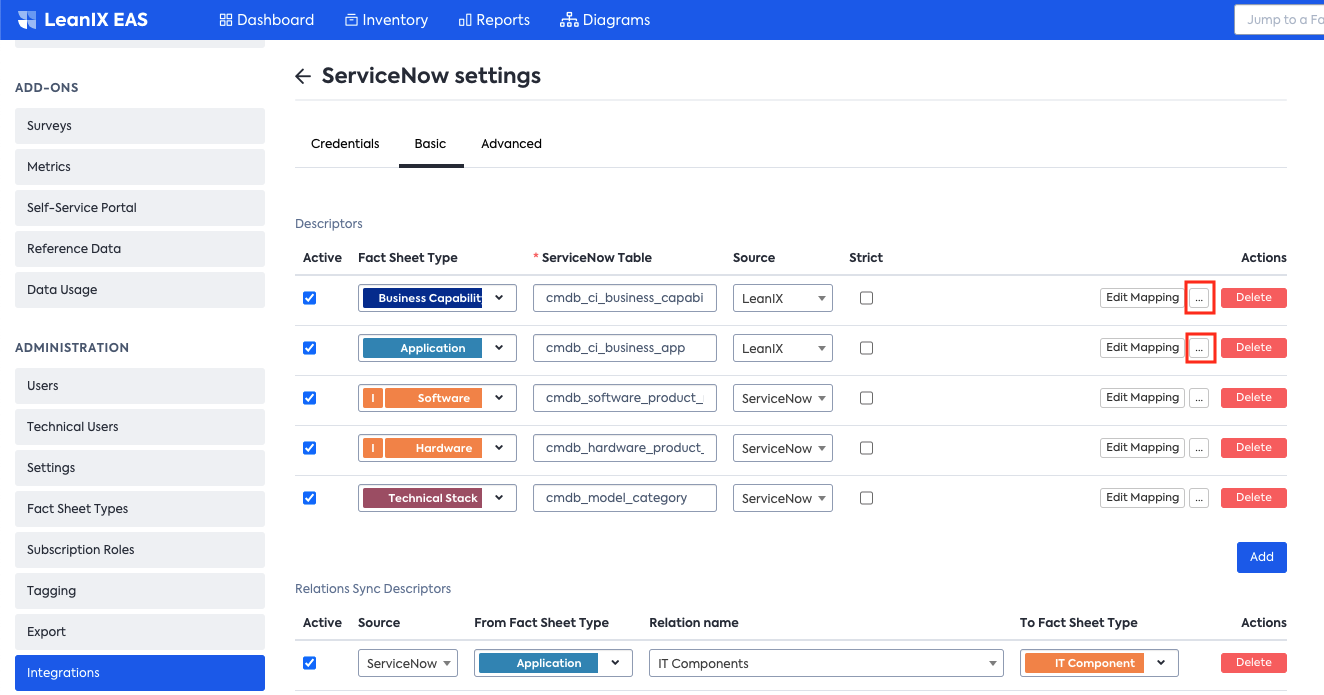Change Source dropdown for Business Capability row
The width and height of the screenshot is (1324, 695).
tap(783, 298)
